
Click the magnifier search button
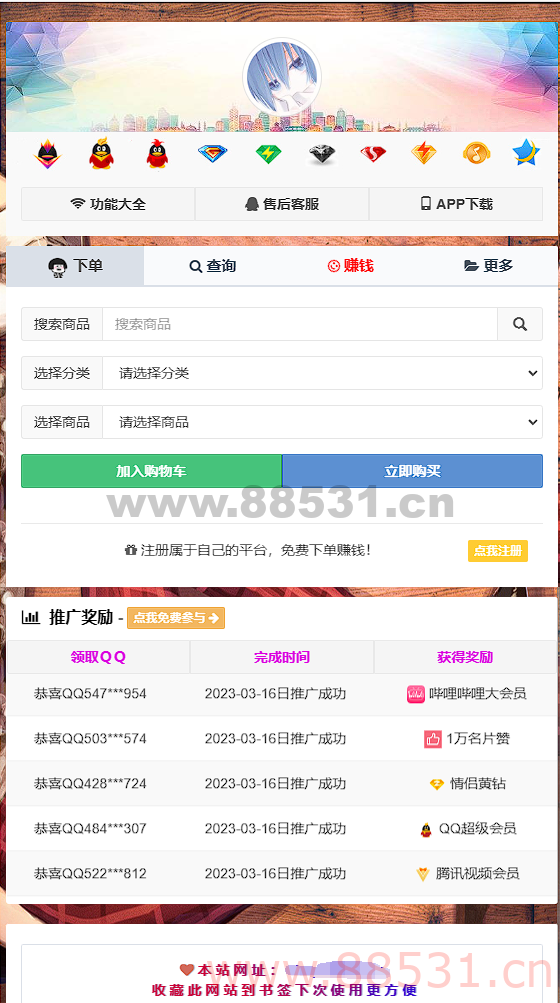tap(520, 324)
